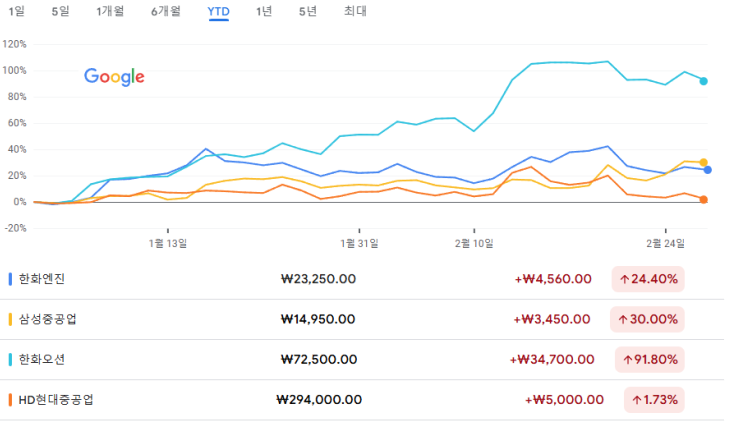Show the 1년 chart view
Viewport: 731px width, 424px height.
click(x=263, y=12)
